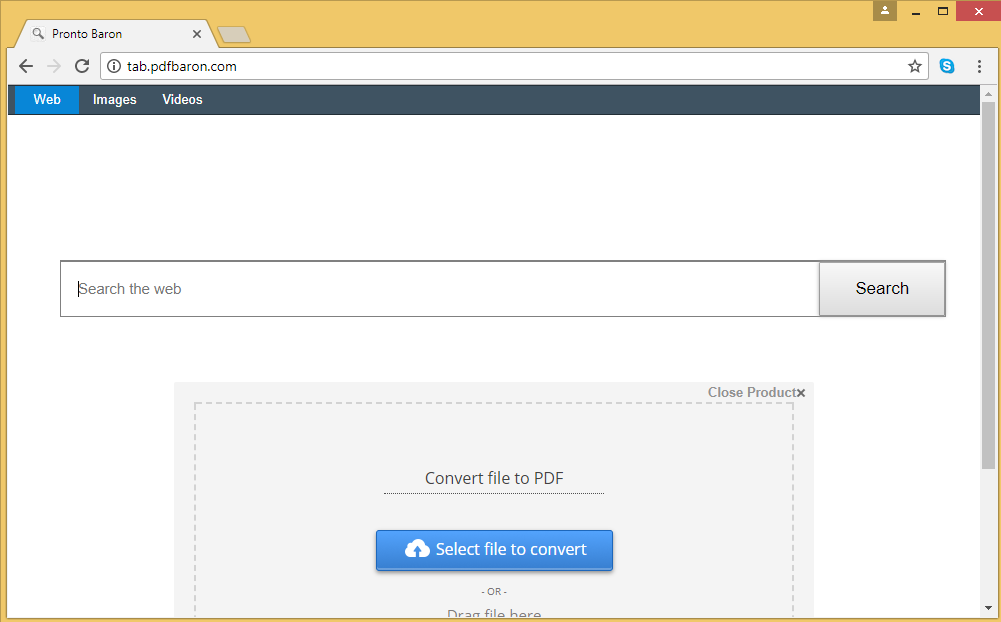View site information icon in address bar

pyautogui.click(x=114, y=66)
